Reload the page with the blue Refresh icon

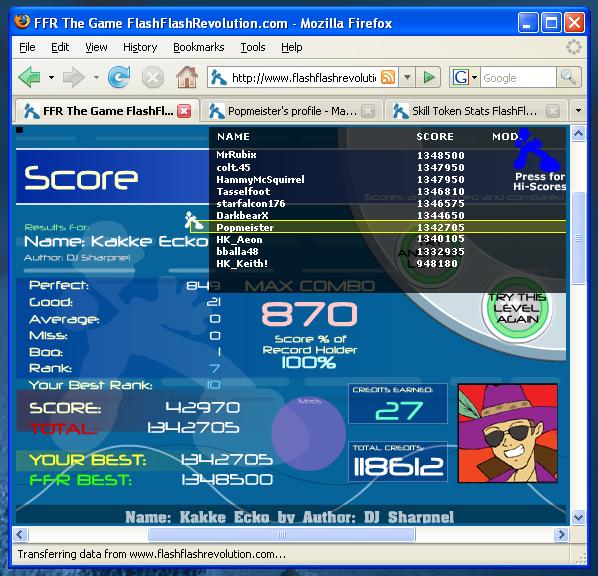(119, 77)
